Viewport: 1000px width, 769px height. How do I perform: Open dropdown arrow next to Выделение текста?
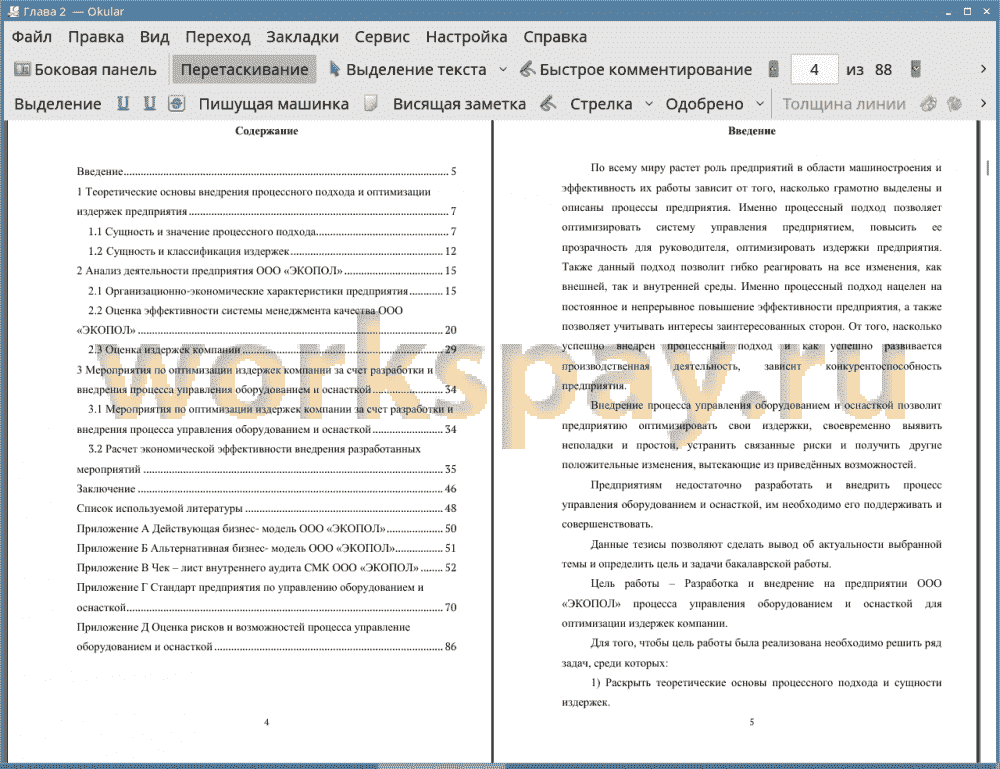[503, 70]
